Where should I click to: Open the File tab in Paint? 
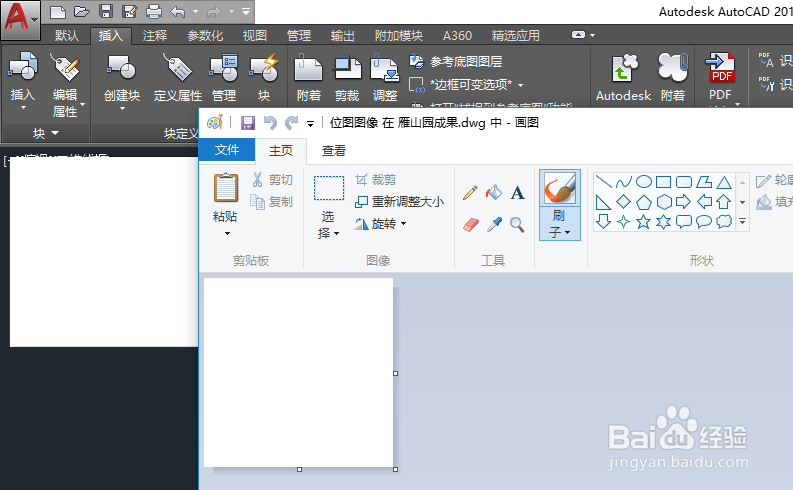click(227, 150)
